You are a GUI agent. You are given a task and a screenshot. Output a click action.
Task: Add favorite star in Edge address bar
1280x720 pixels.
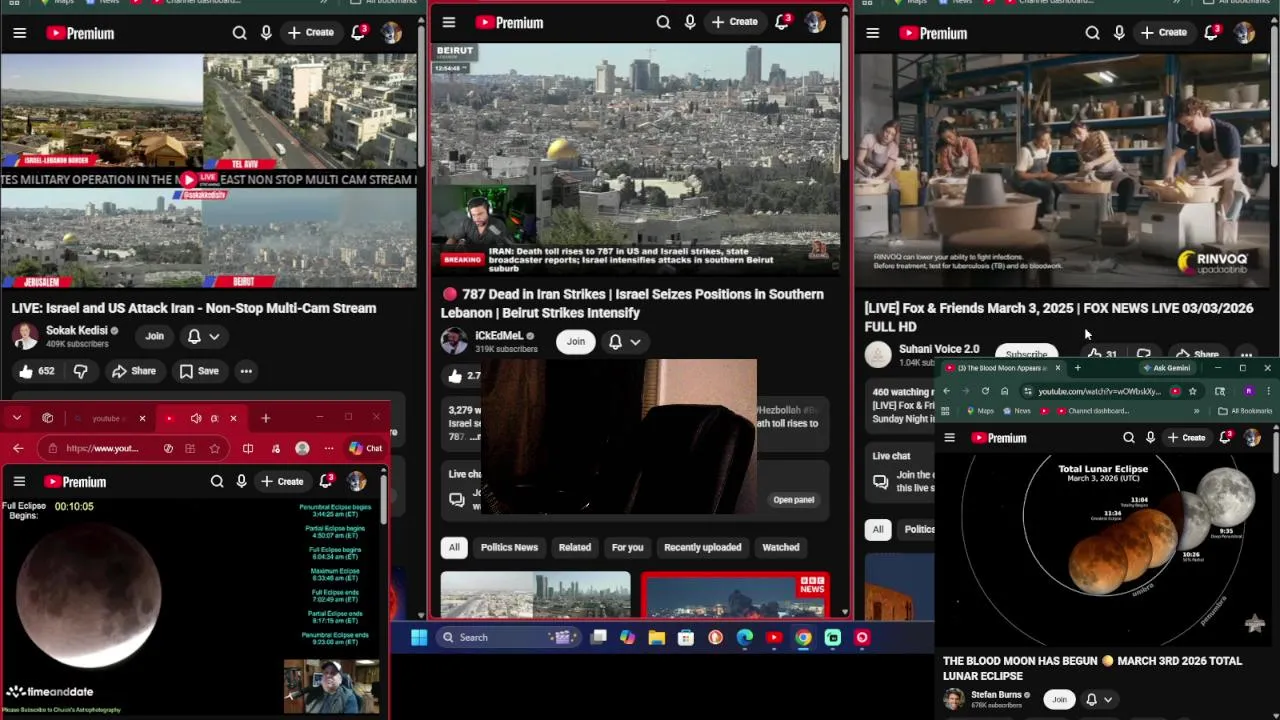click(x=214, y=448)
